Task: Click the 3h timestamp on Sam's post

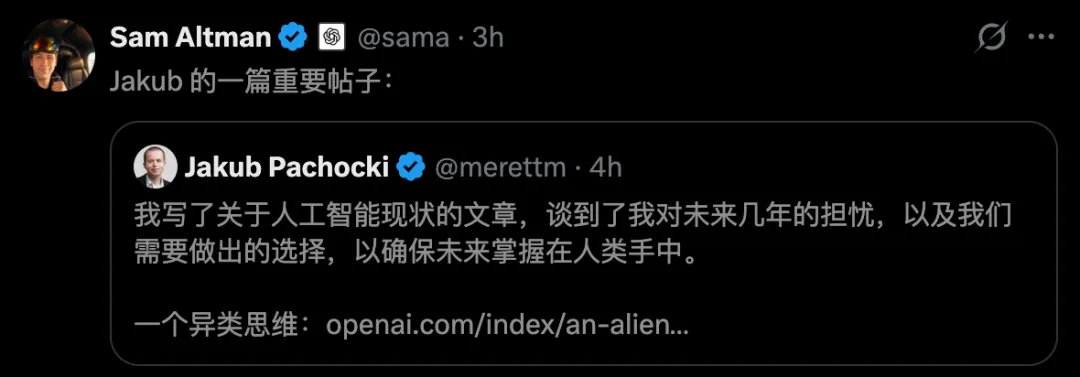Action: (x=488, y=37)
